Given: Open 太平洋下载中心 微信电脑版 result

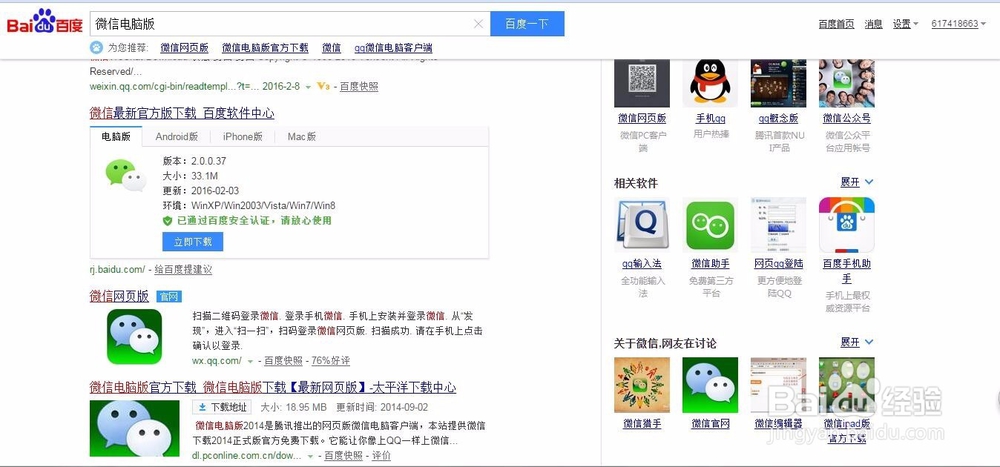Looking at the screenshot, I should 272,387.
